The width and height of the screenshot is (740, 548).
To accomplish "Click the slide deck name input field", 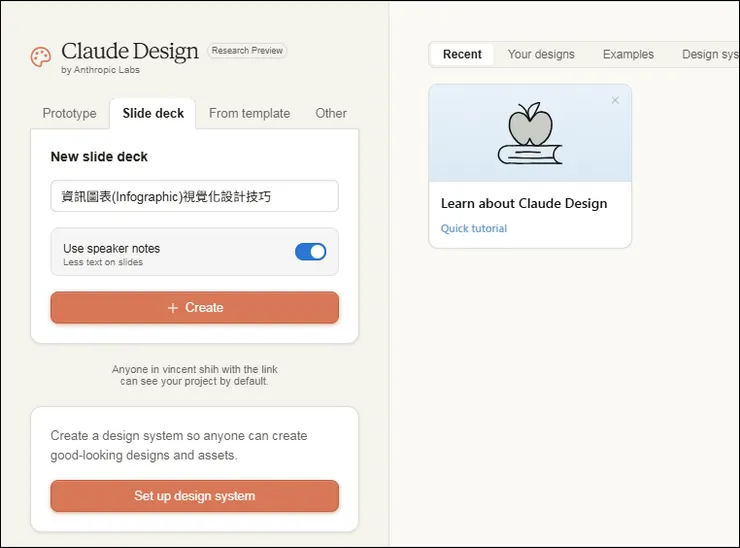I will click(x=195, y=197).
